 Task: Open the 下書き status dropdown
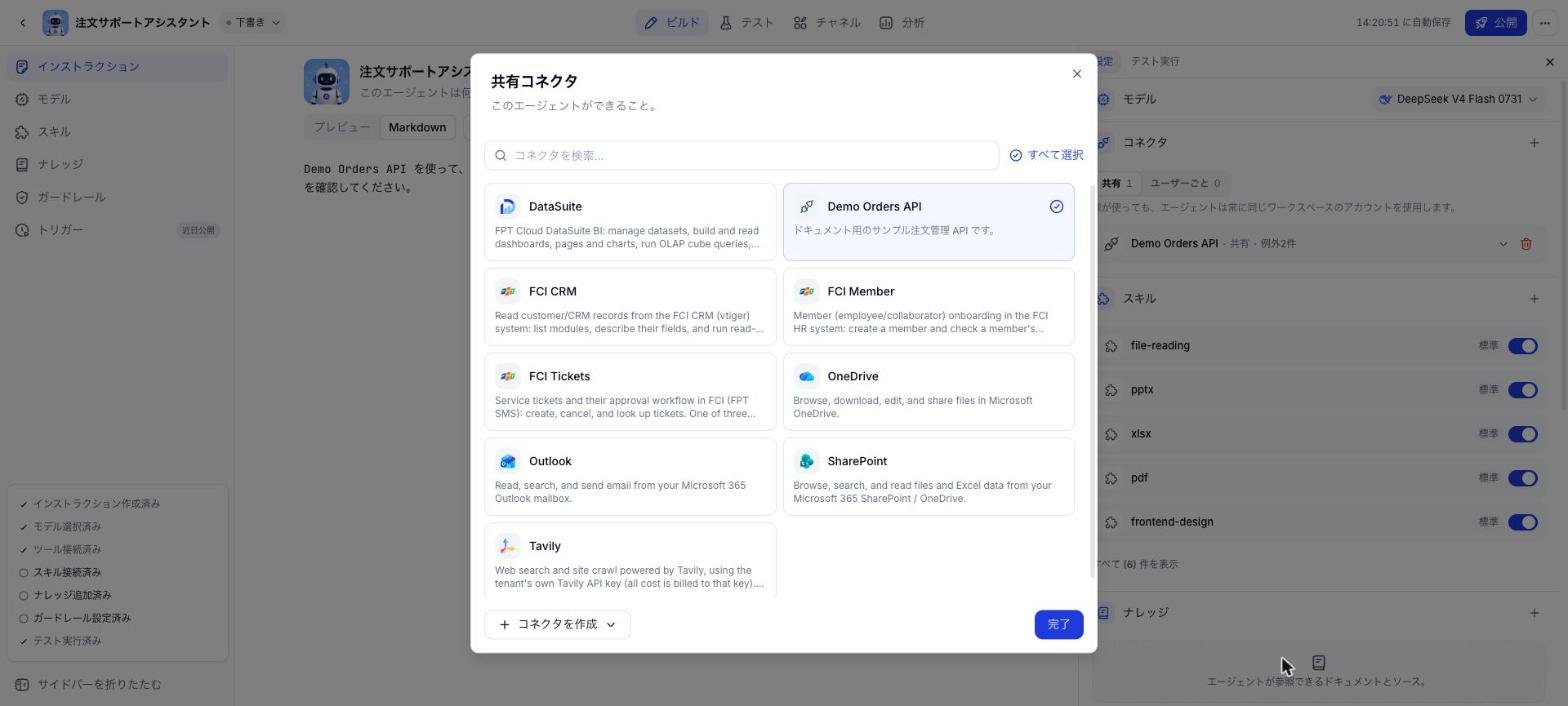click(253, 23)
